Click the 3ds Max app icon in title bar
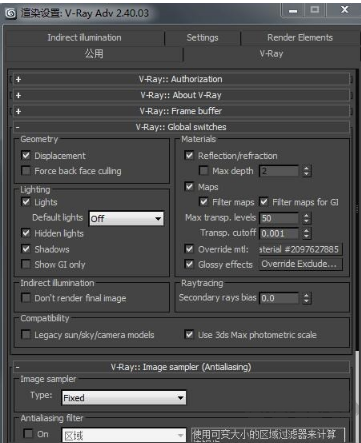The width and height of the screenshot is (361, 443). 11,13
